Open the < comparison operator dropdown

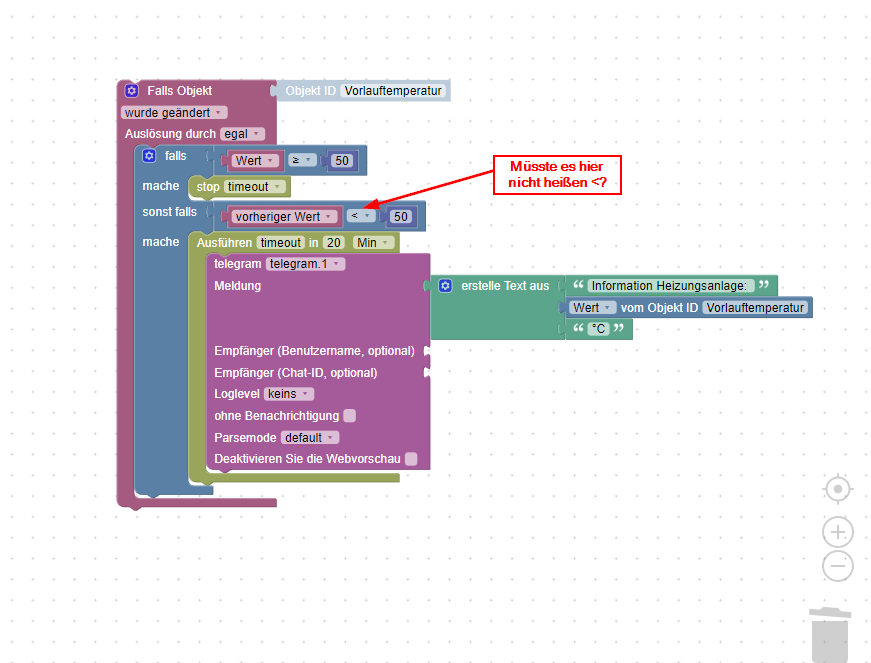pyautogui.click(x=361, y=215)
